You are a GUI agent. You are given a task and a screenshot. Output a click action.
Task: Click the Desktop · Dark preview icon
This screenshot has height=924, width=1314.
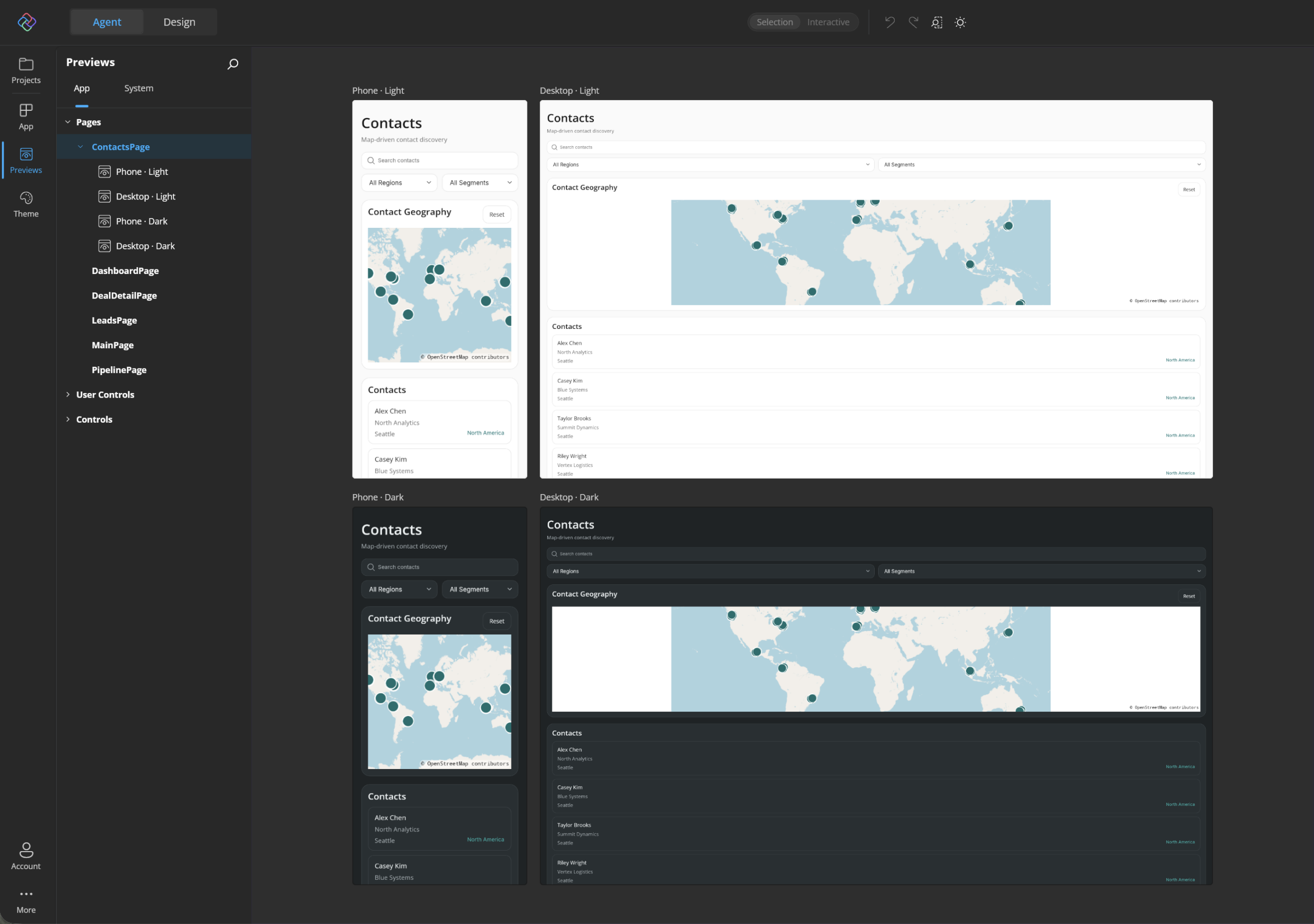(x=104, y=246)
